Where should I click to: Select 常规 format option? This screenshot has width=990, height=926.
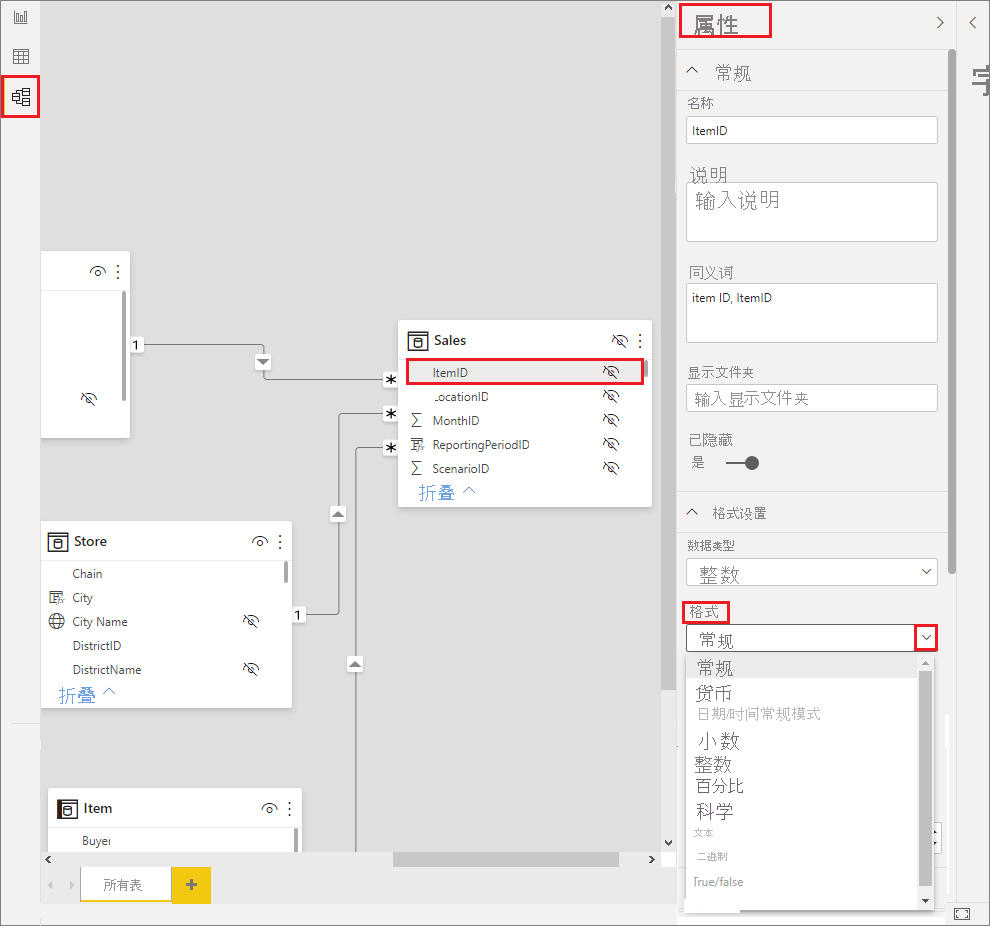tap(801, 667)
